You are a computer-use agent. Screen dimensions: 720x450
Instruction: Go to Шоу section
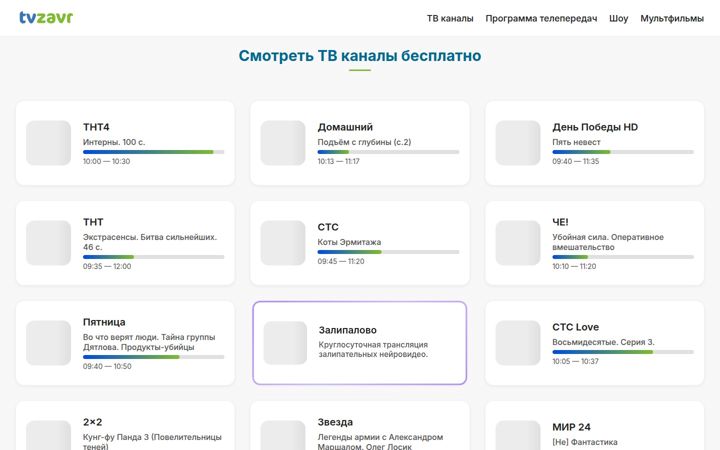coord(619,18)
